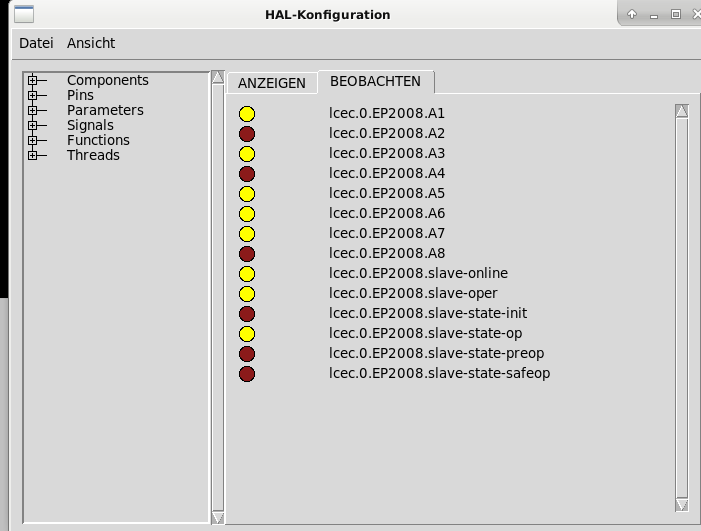The width and height of the screenshot is (701, 531).
Task: Expand the Parameters tree node
Action: click(32, 110)
